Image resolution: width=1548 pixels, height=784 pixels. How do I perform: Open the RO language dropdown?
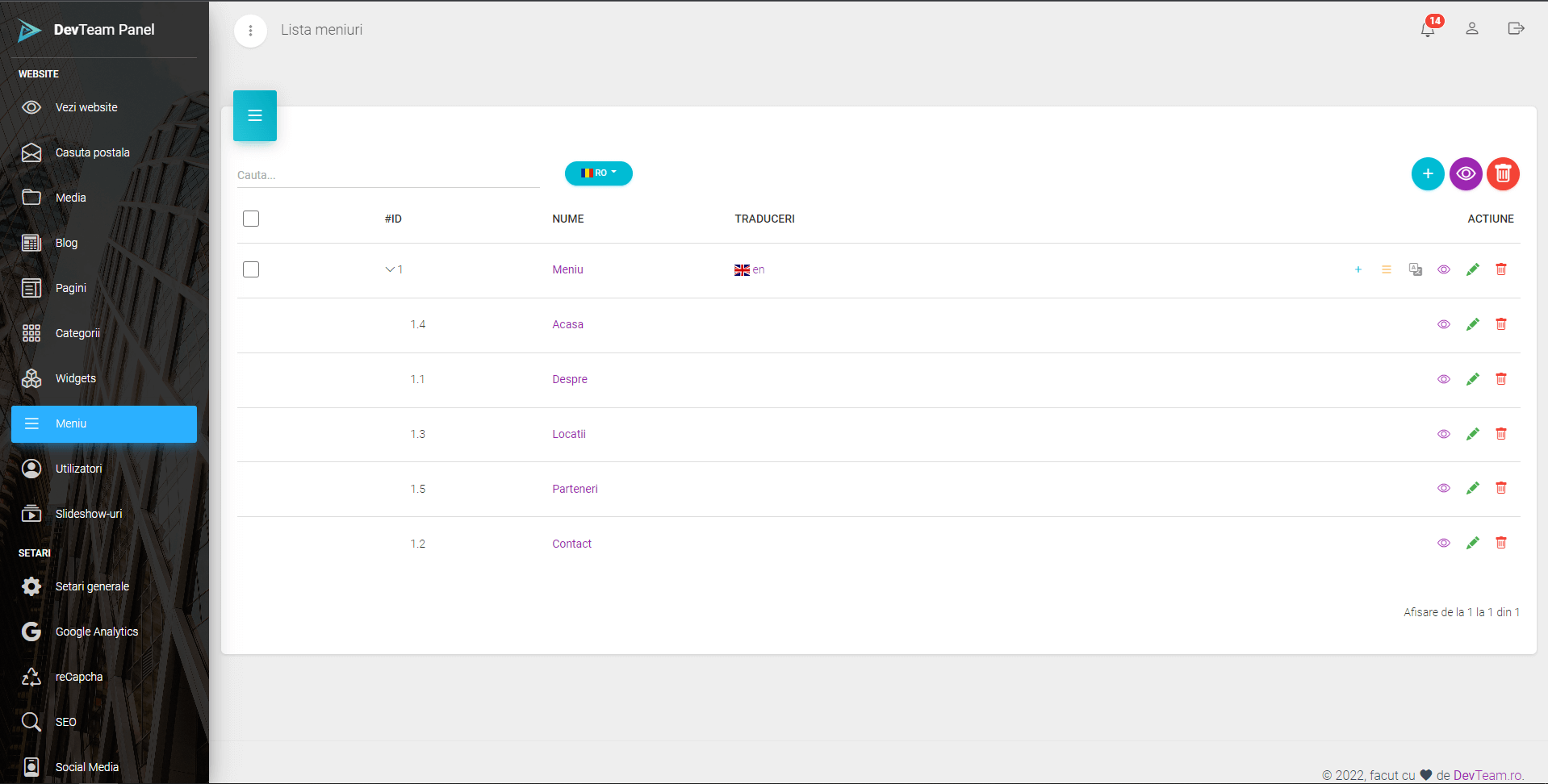(x=598, y=173)
